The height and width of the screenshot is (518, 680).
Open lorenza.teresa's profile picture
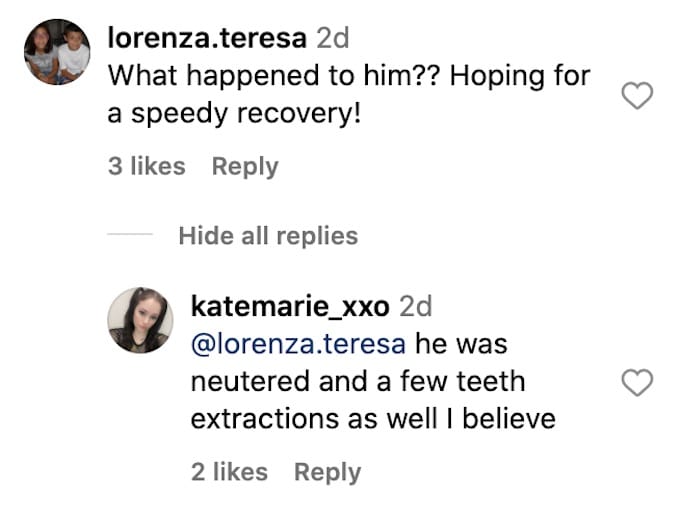[58, 51]
